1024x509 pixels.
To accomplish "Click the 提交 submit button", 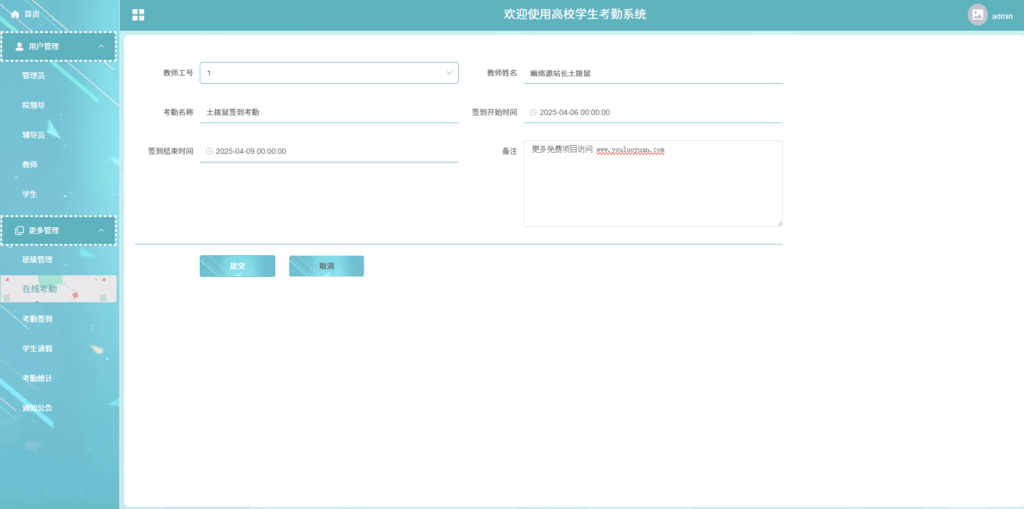I will pyautogui.click(x=237, y=266).
